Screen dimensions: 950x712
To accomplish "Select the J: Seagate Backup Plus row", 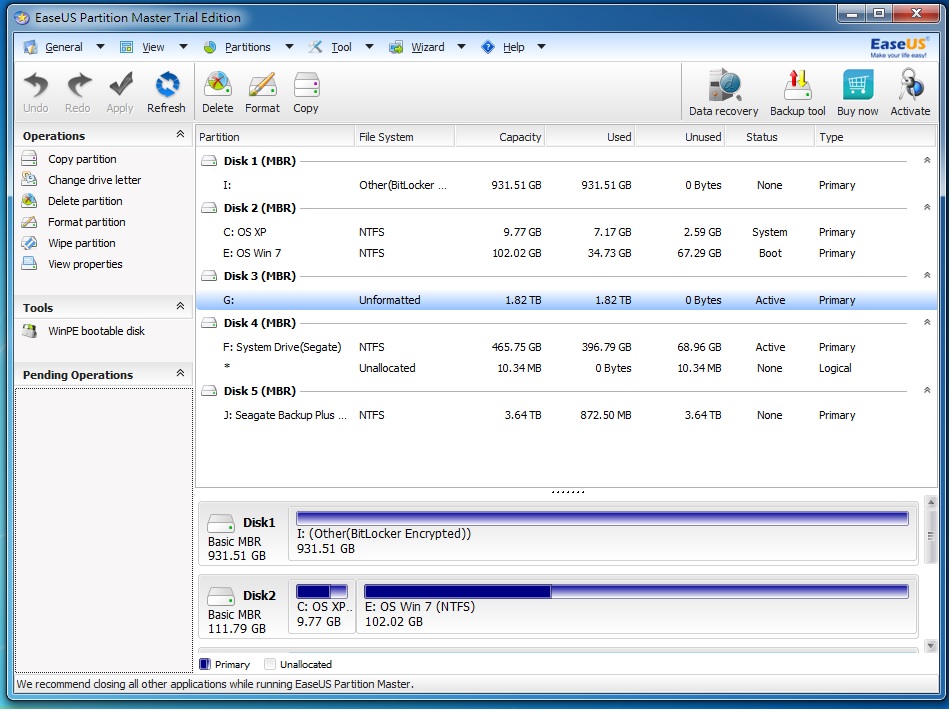I will tap(566, 415).
